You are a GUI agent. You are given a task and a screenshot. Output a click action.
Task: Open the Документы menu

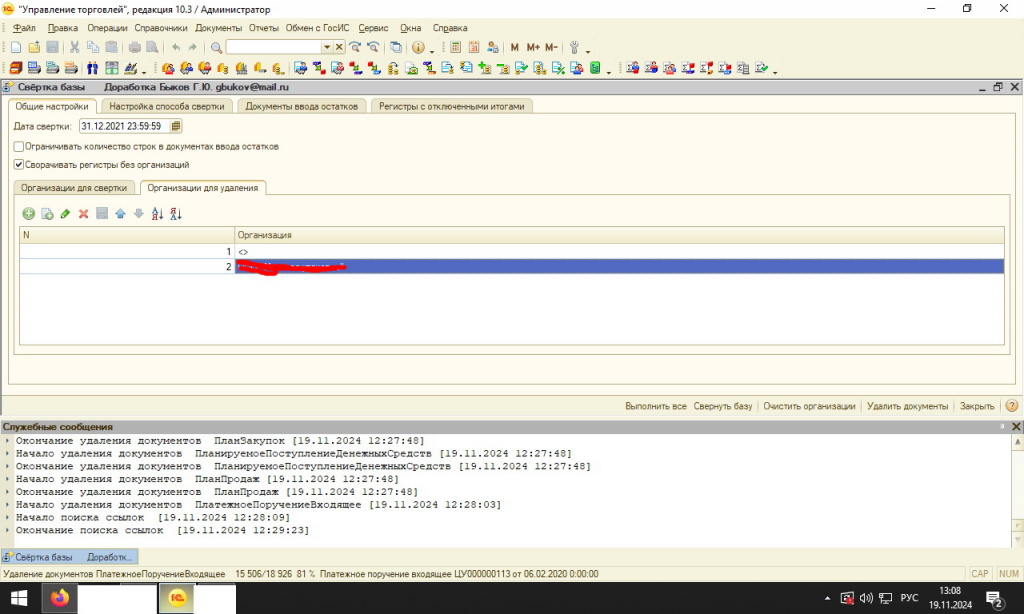pos(218,28)
